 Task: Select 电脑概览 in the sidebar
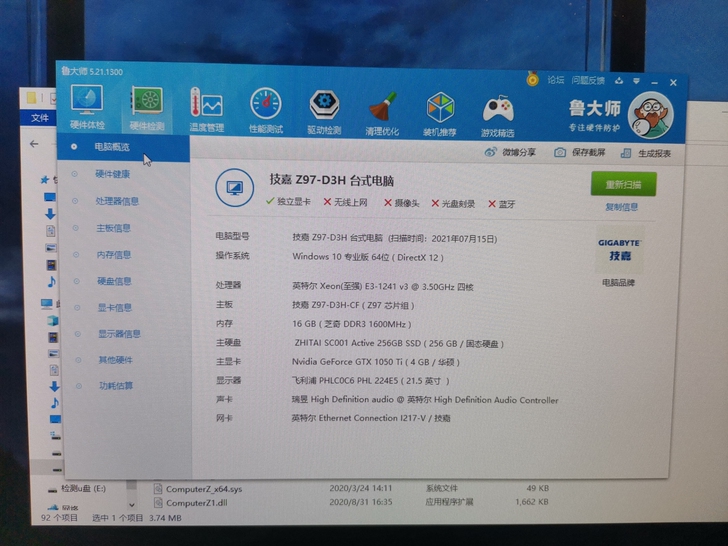coord(123,147)
